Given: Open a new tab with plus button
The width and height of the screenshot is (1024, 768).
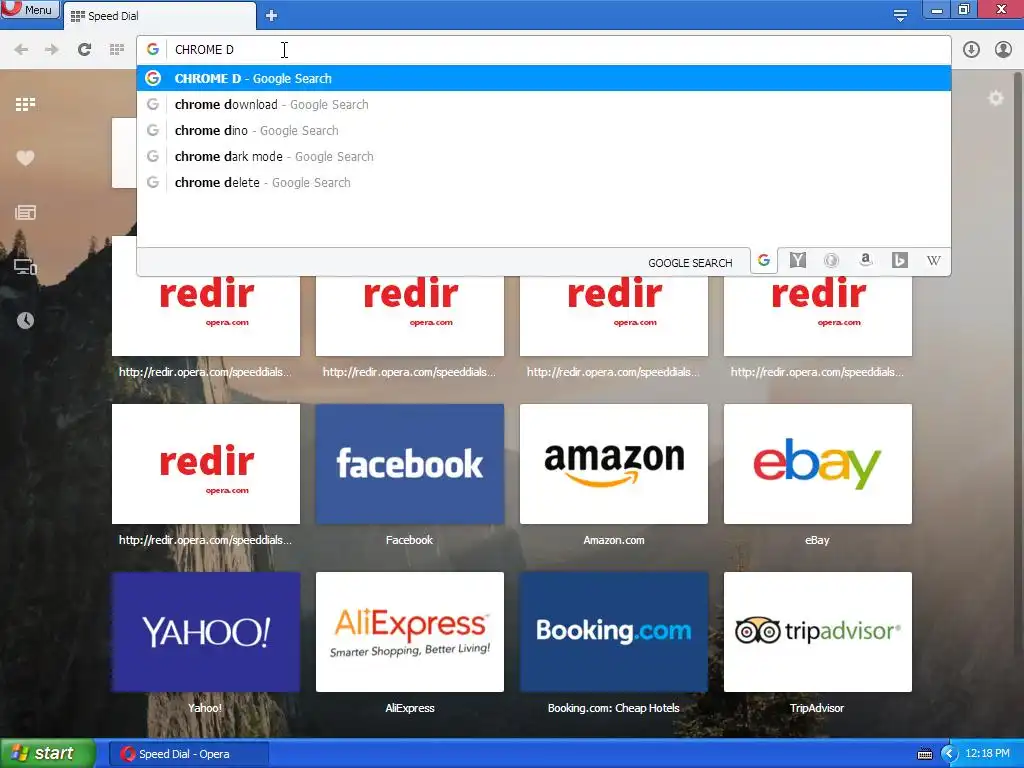Looking at the screenshot, I should [x=272, y=16].
